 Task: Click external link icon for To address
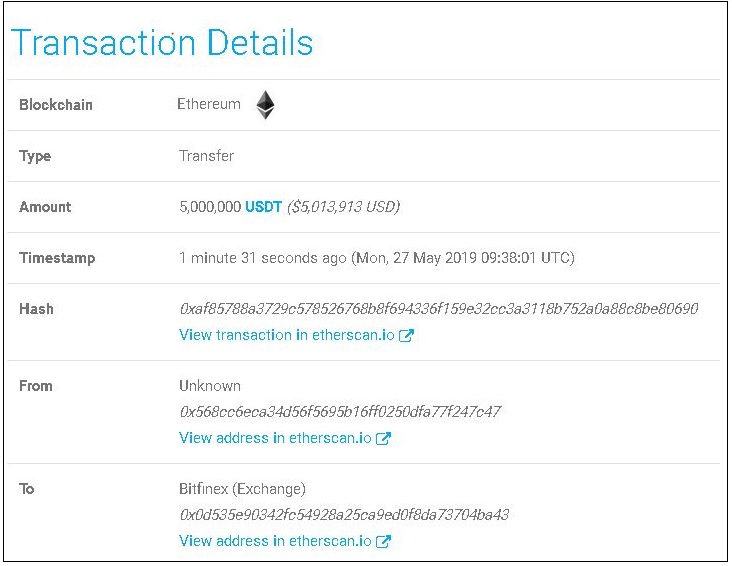click(x=383, y=541)
